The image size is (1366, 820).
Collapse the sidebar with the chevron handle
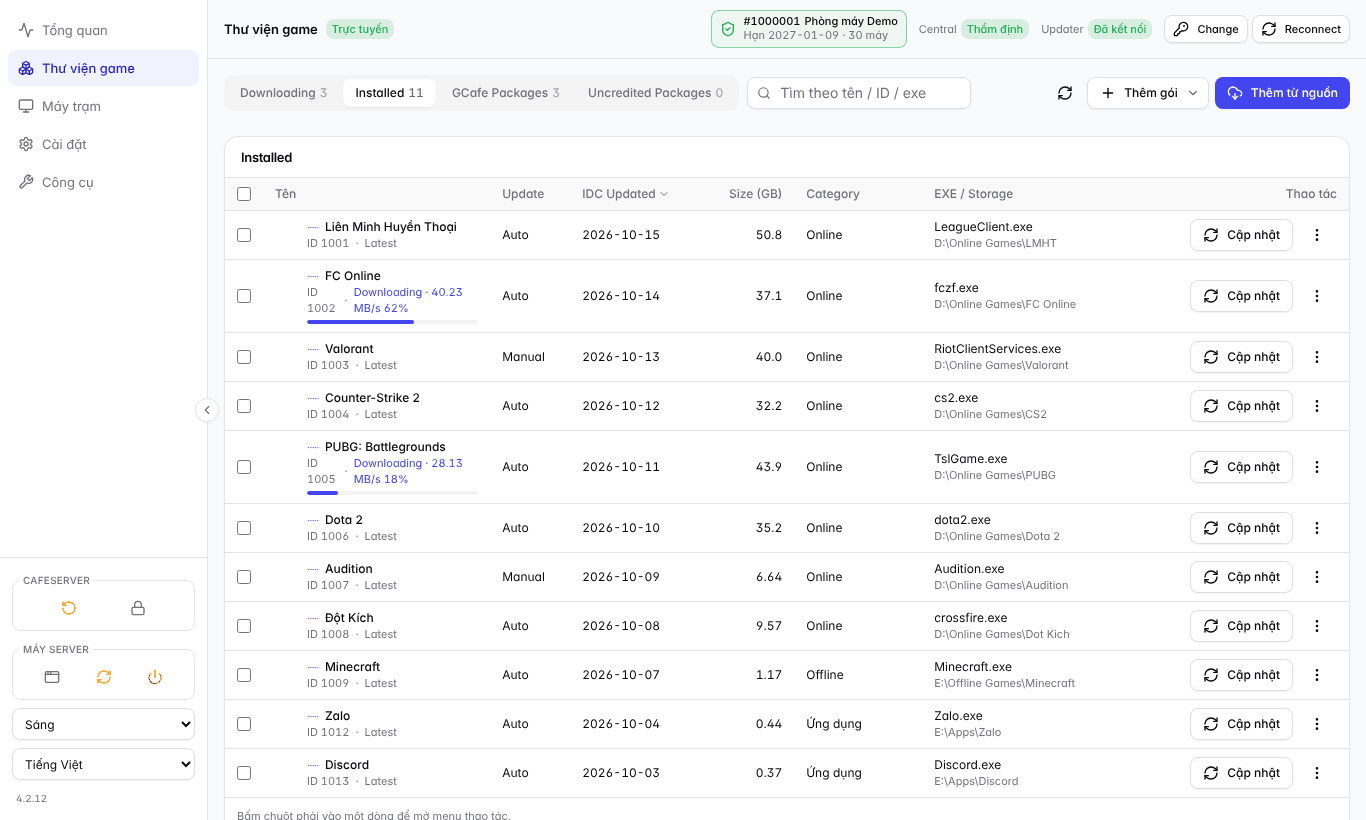207,410
